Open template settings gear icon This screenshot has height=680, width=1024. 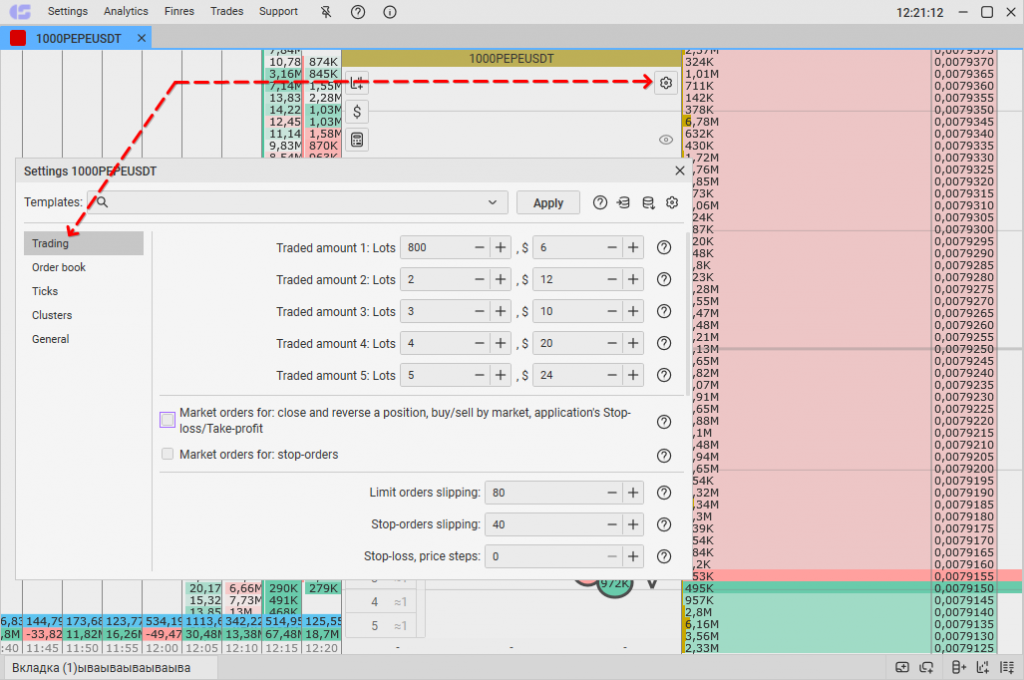coord(672,202)
